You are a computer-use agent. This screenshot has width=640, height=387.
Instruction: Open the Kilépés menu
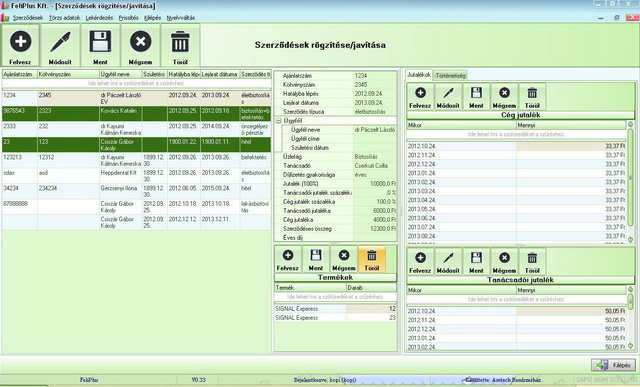[x=152, y=18]
